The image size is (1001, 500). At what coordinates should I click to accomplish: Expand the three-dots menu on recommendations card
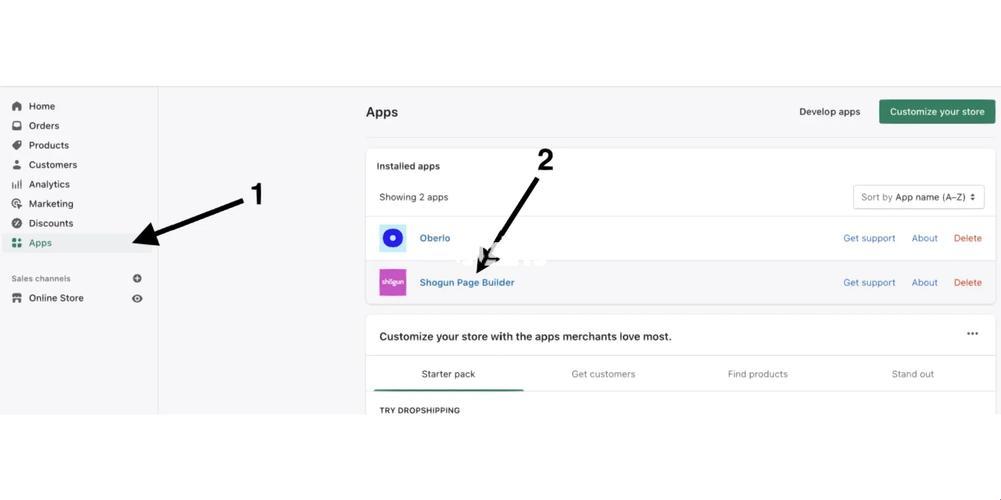pyautogui.click(x=972, y=333)
